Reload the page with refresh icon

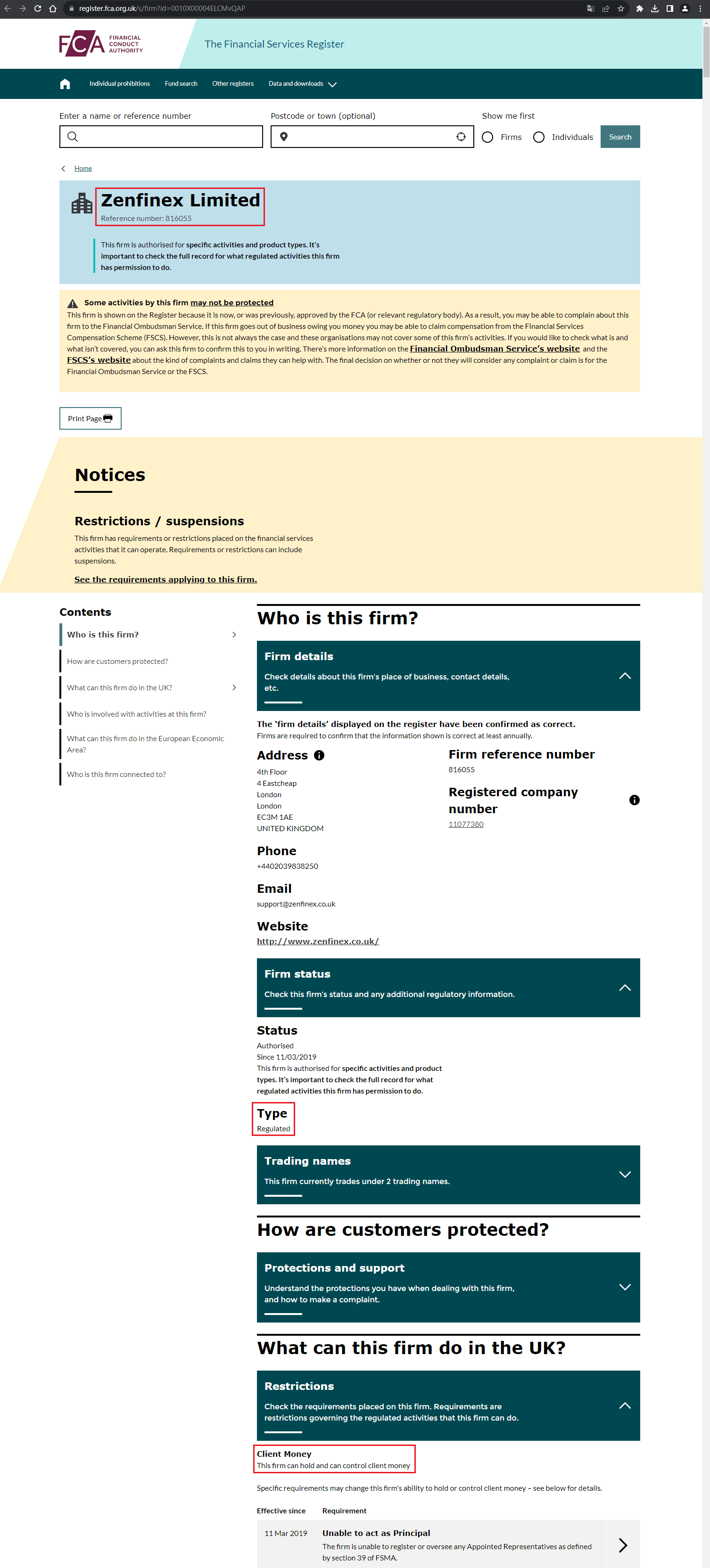click(x=38, y=8)
